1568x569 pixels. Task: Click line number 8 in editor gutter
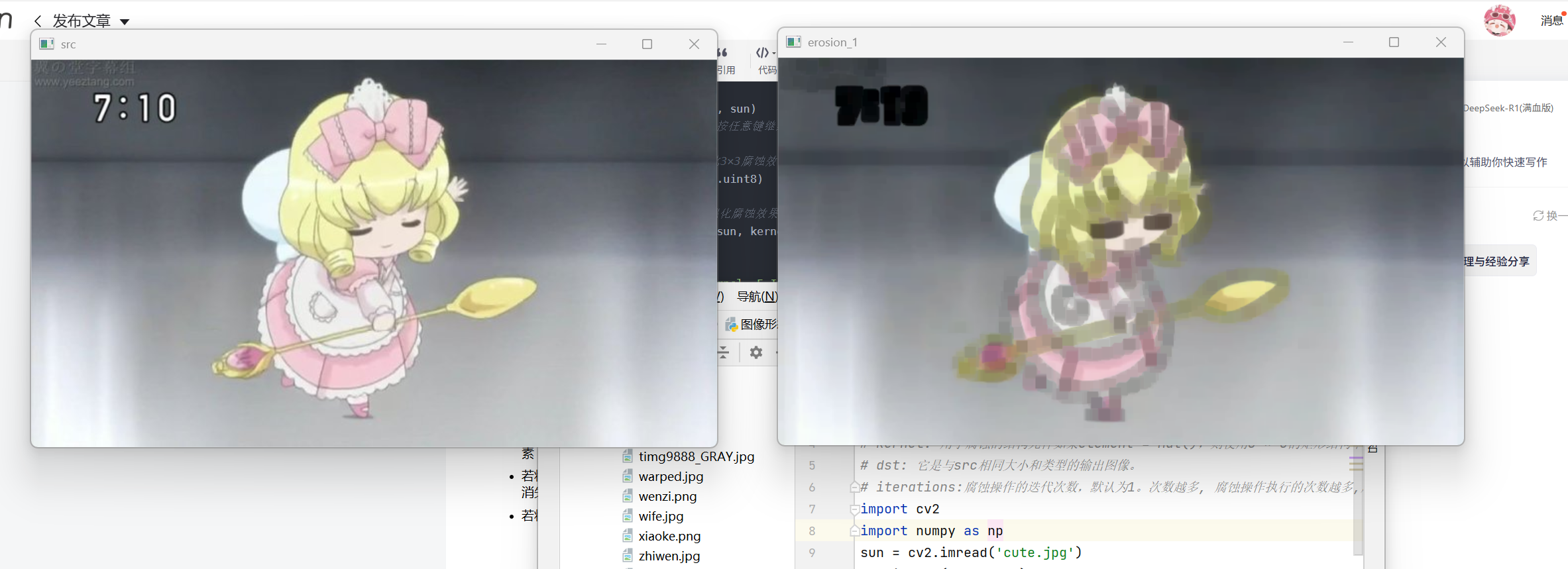[x=812, y=531]
